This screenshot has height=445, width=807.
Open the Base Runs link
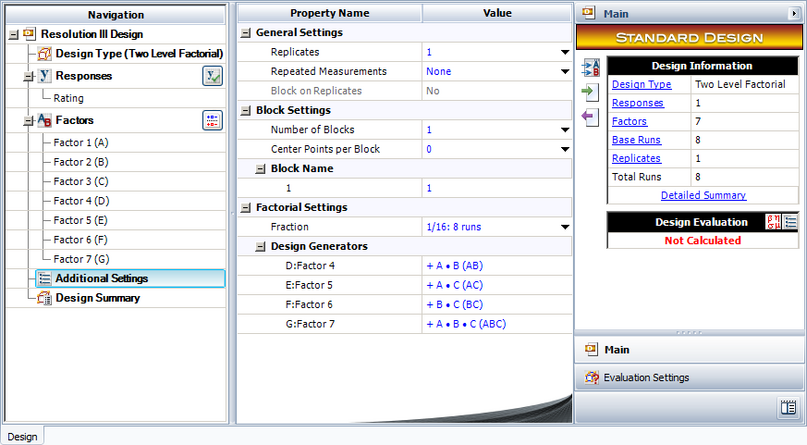click(x=636, y=140)
